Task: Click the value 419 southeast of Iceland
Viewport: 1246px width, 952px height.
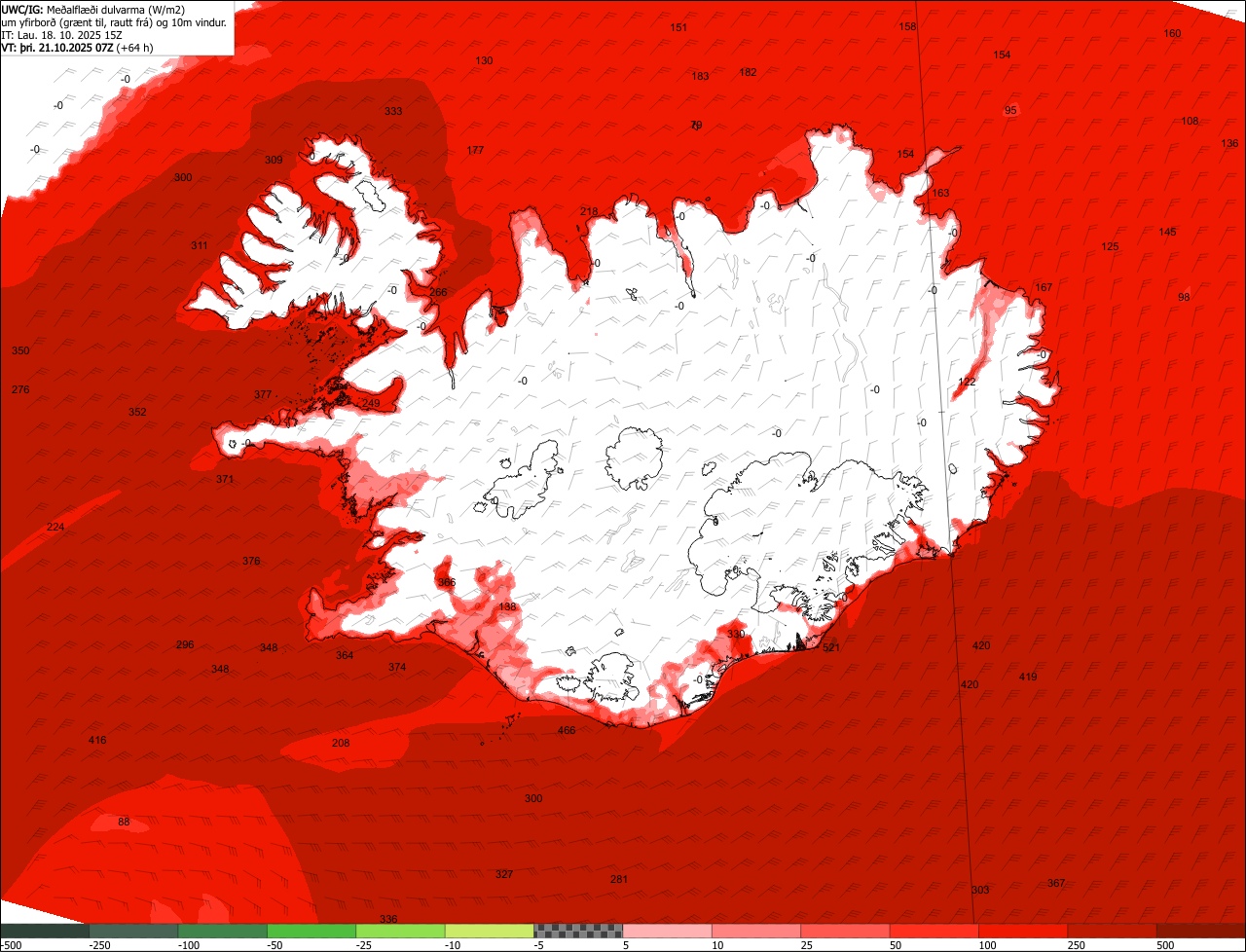Action: coord(1028,677)
